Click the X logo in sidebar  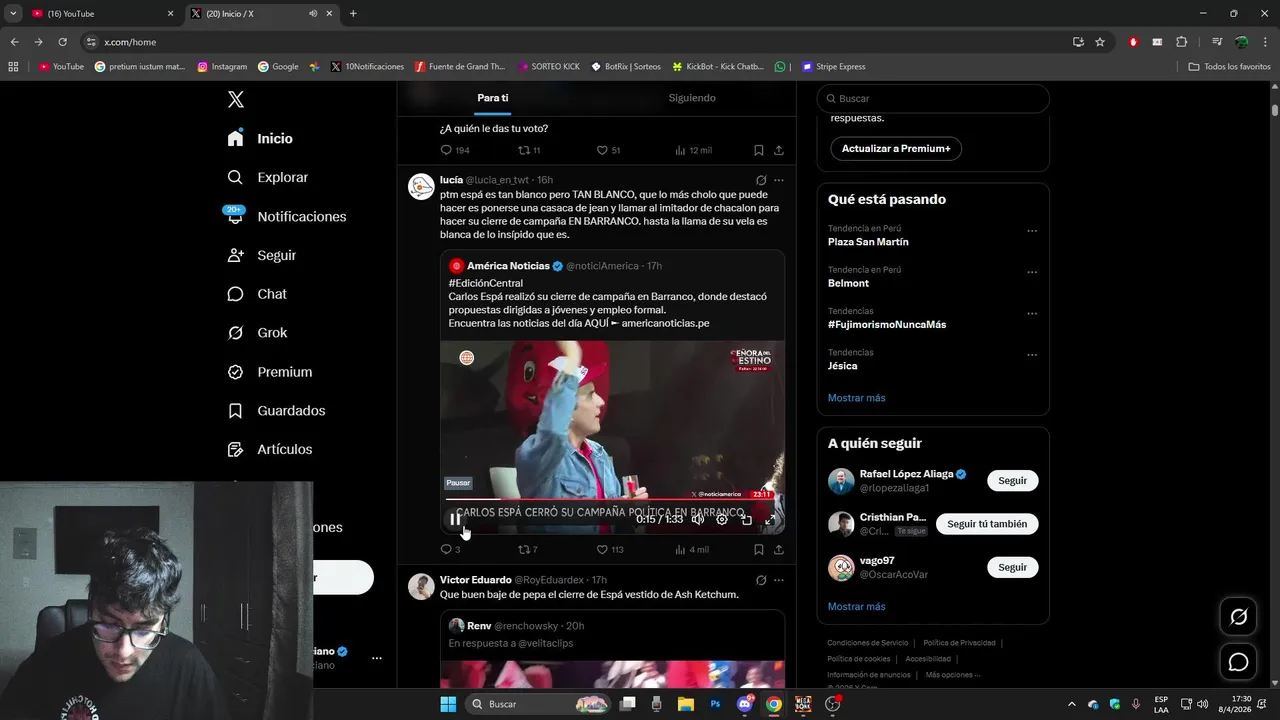click(x=236, y=99)
